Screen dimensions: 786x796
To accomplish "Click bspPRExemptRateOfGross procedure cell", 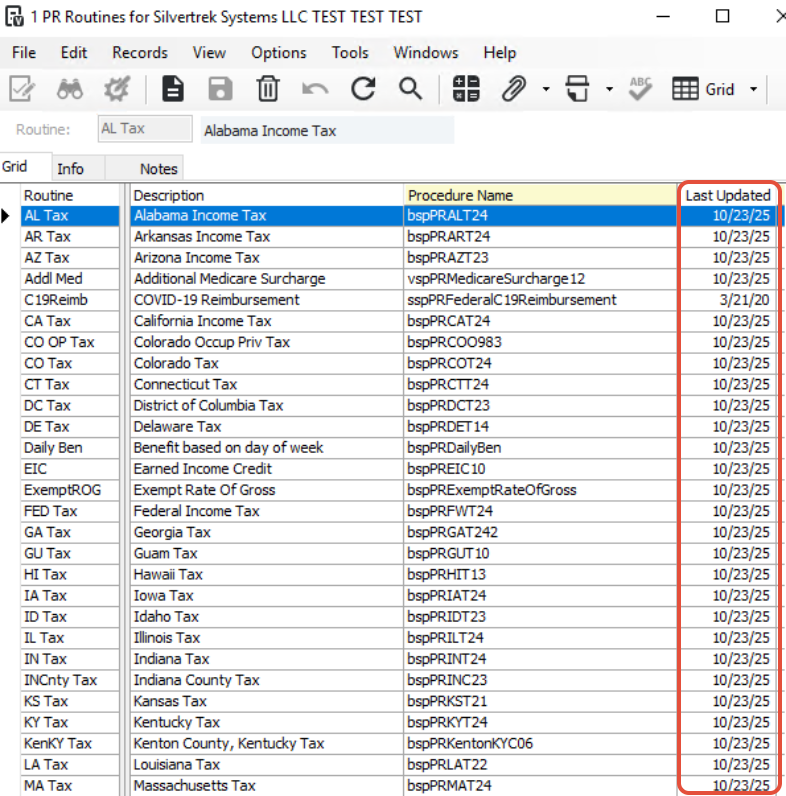I will point(540,490).
